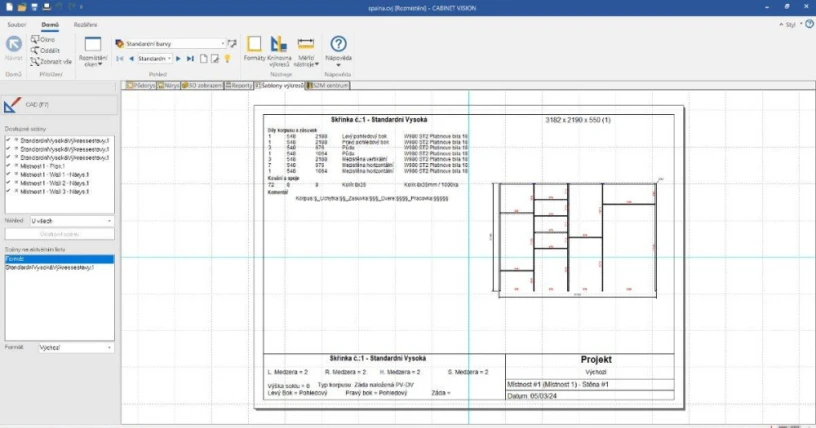Toggle checkmark for Místnost 1 - Wall 3 scene
Screen dimensions: 816x428
click(x=8, y=192)
